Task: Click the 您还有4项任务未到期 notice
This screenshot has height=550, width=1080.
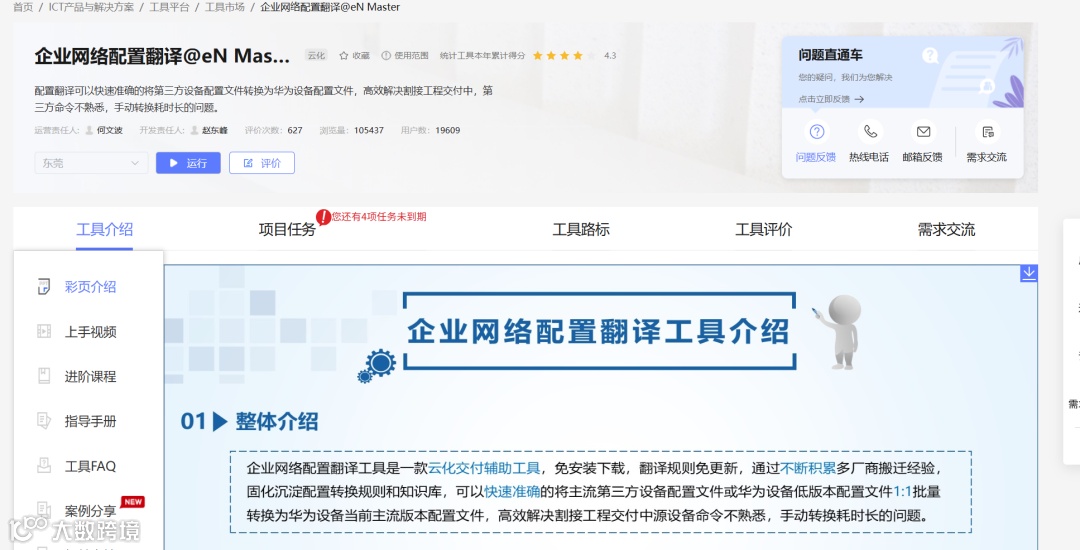Action: click(379, 217)
